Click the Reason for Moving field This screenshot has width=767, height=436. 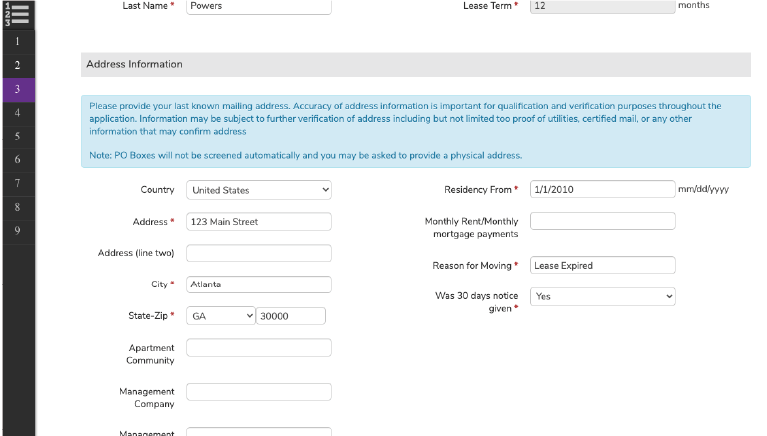603,265
